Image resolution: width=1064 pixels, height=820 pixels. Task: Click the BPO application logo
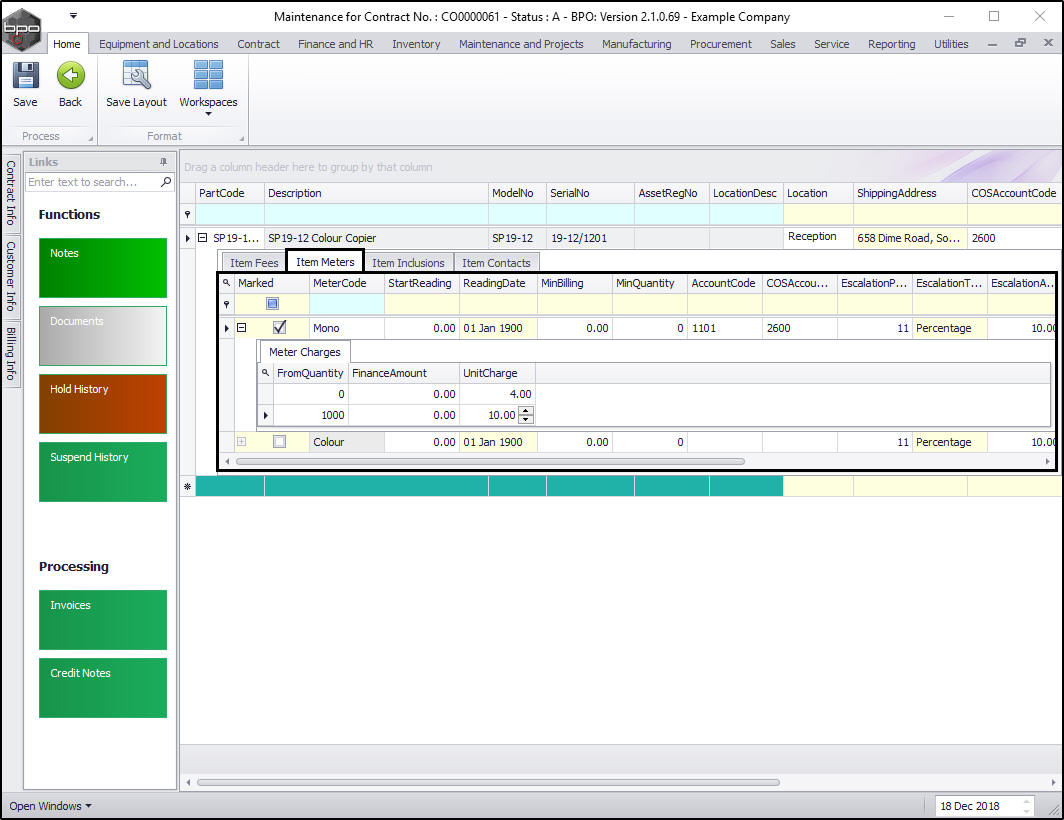coord(24,28)
